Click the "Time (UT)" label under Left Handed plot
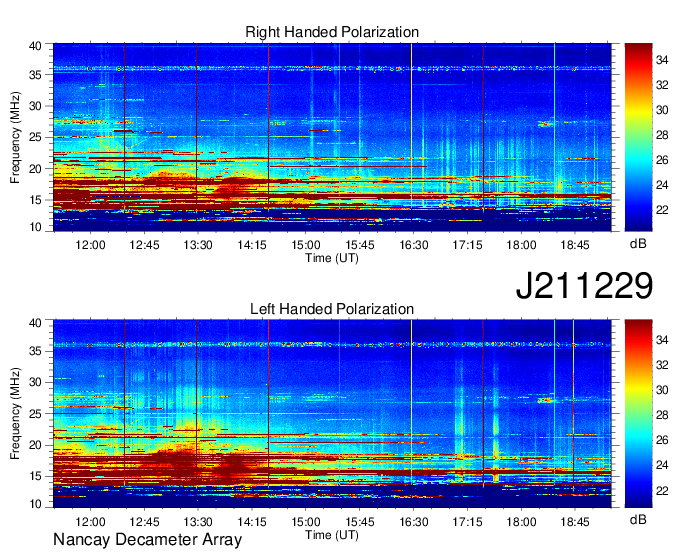The image size is (680, 552). 332,535
